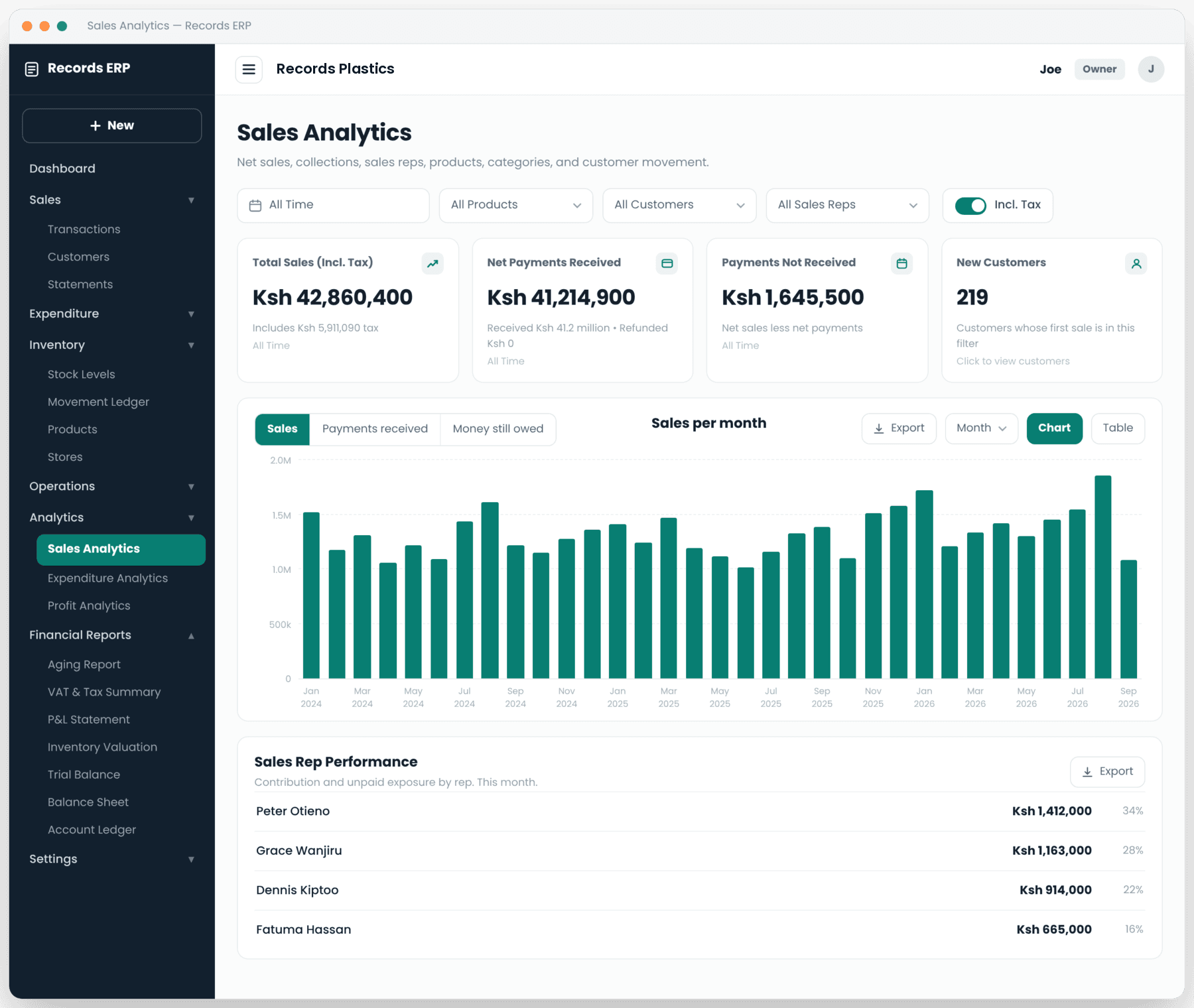Switch to the Payments received tab
Image resolution: width=1194 pixels, height=1008 pixels.
coord(375,429)
